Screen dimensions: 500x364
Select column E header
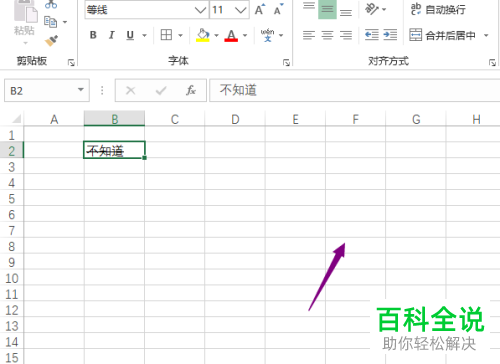[295, 119]
